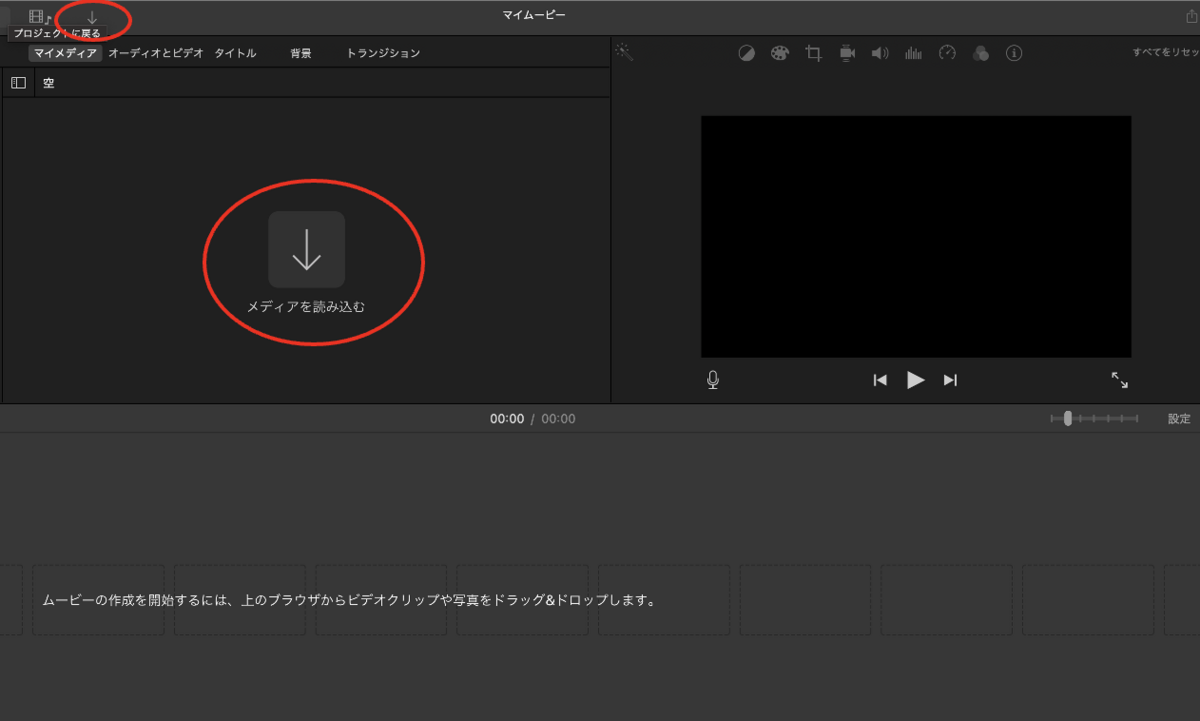This screenshot has height=721, width=1200.
Task: Open the media and music browser icon
Action: [x=40, y=17]
